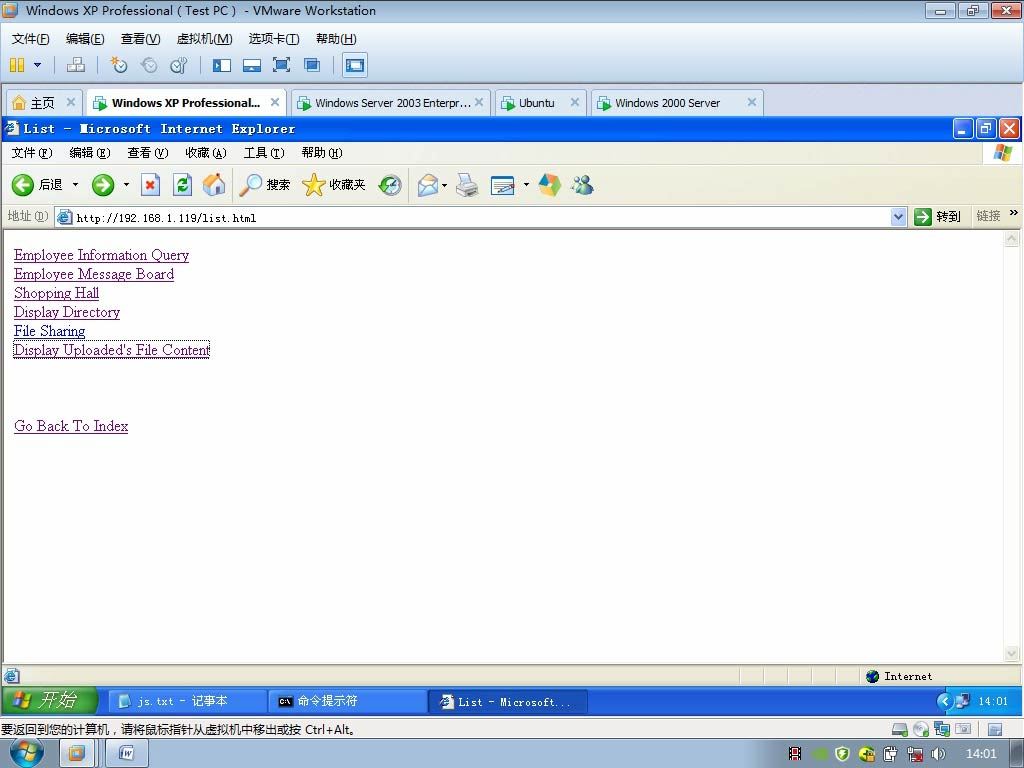Click the IE forward green arrow
The image size is (1024, 768).
click(x=103, y=185)
